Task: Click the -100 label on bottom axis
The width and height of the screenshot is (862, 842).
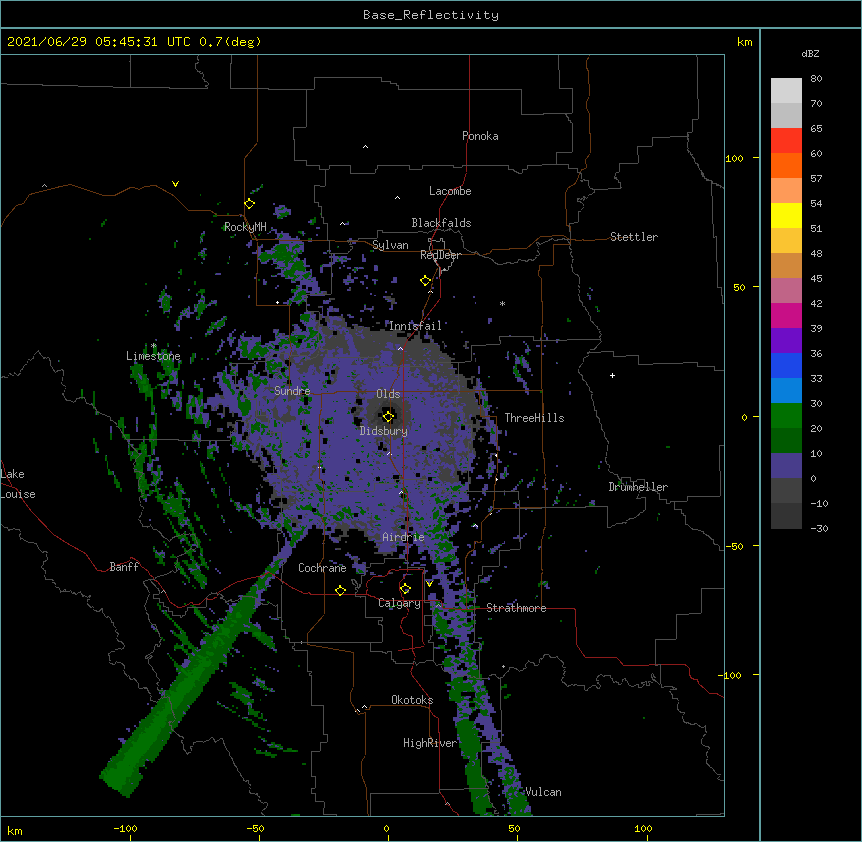Action: 125,828
